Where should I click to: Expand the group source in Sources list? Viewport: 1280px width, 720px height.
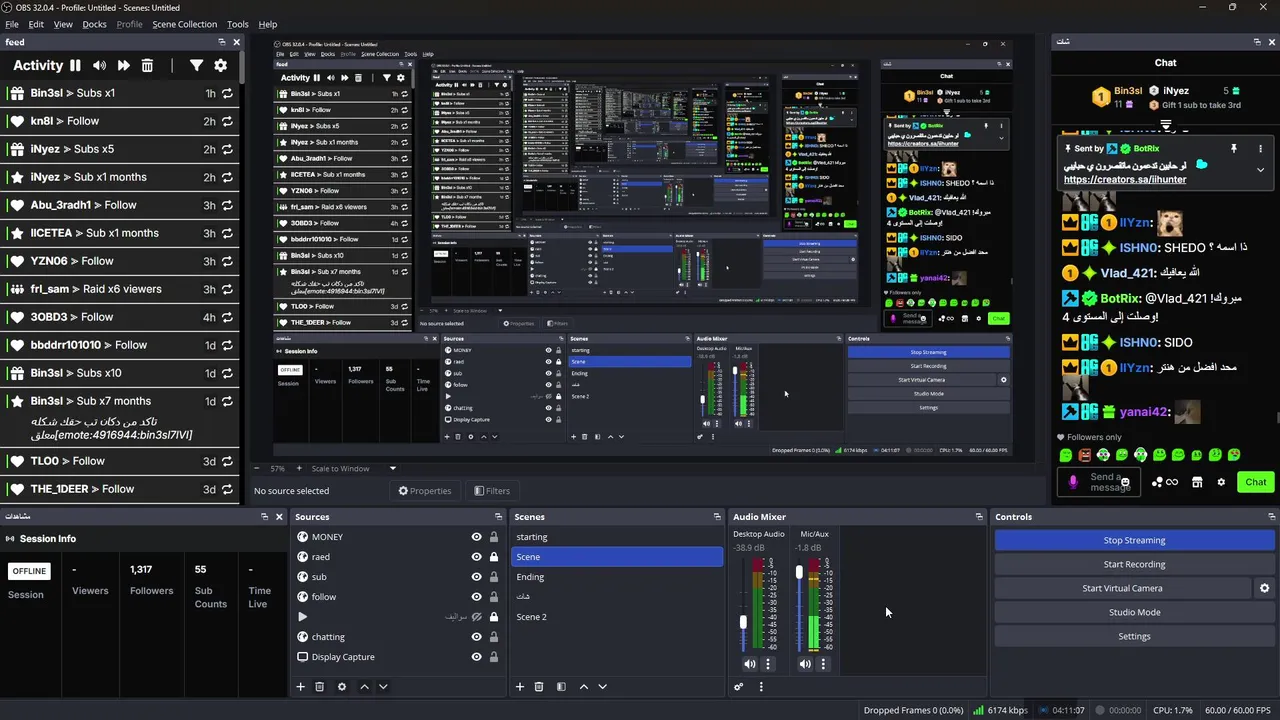(303, 617)
